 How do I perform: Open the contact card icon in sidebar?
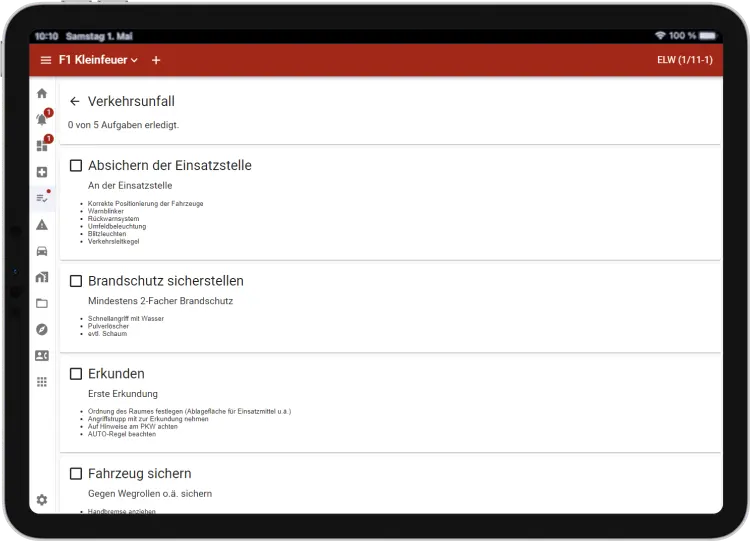click(x=42, y=355)
